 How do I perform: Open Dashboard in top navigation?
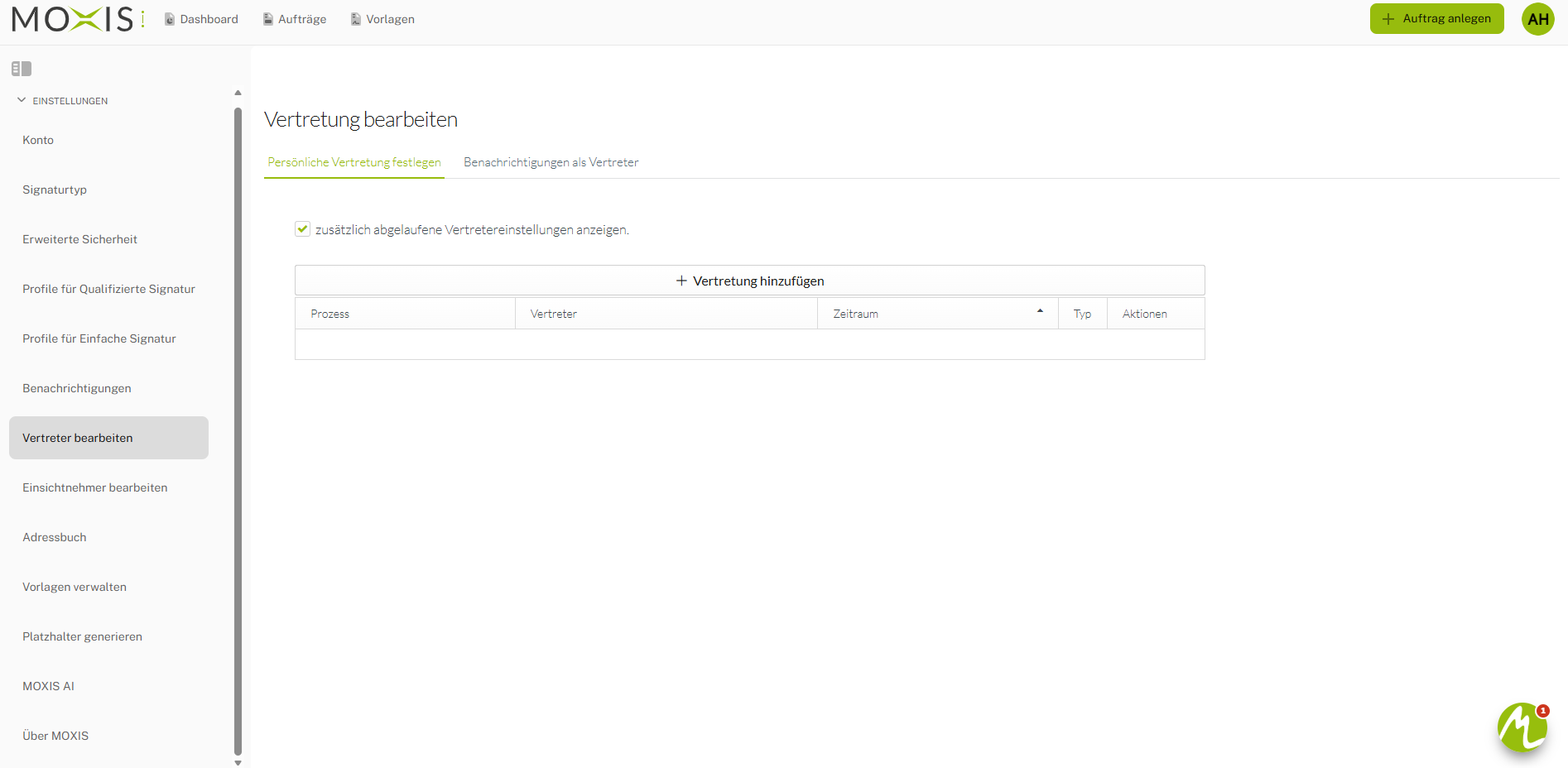(x=201, y=19)
